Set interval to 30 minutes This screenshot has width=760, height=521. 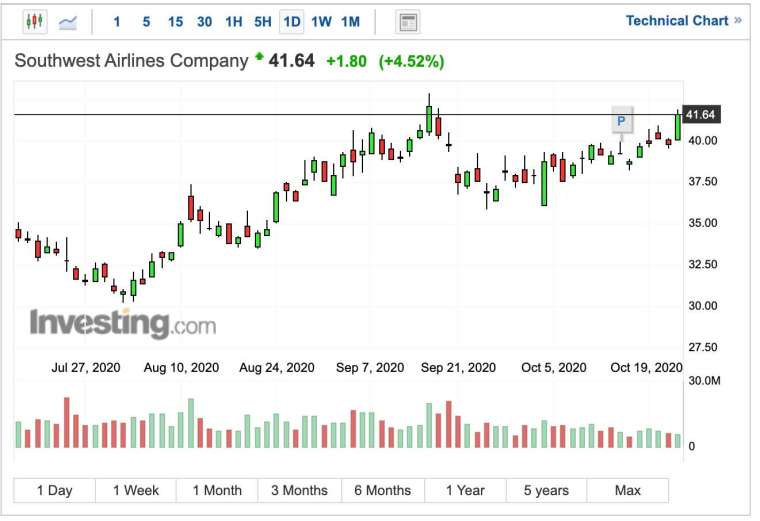(205, 22)
